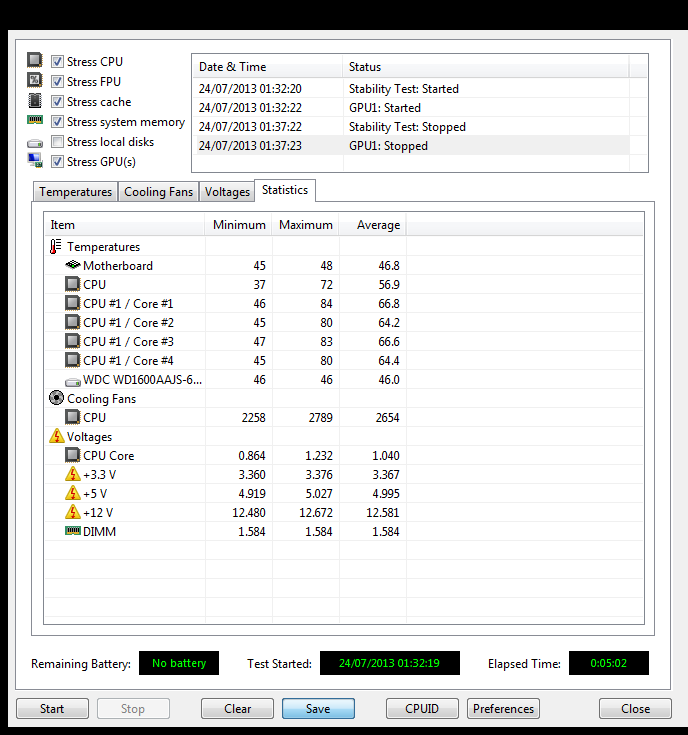Click the warning icon beside +12 V
The height and width of the screenshot is (735, 688).
(x=72, y=513)
